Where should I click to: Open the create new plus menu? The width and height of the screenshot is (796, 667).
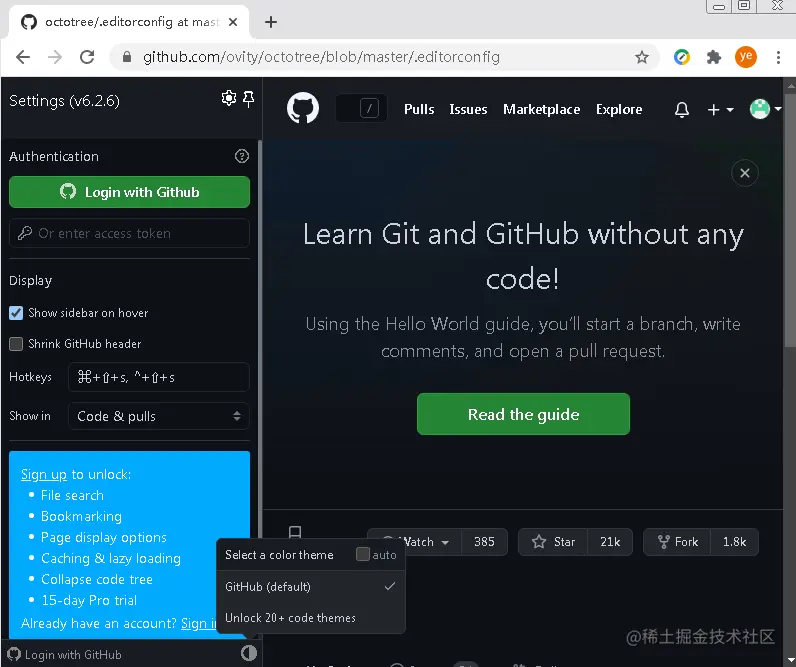click(x=720, y=109)
